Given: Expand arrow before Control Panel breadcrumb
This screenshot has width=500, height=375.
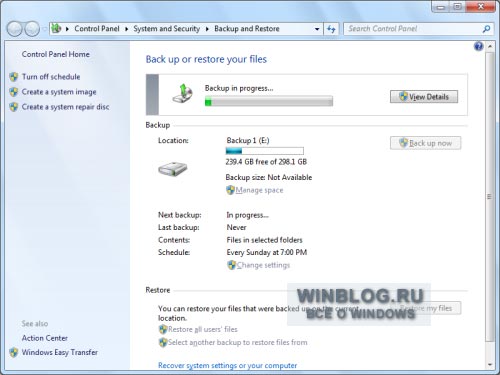Looking at the screenshot, I should (x=67, y=29).
